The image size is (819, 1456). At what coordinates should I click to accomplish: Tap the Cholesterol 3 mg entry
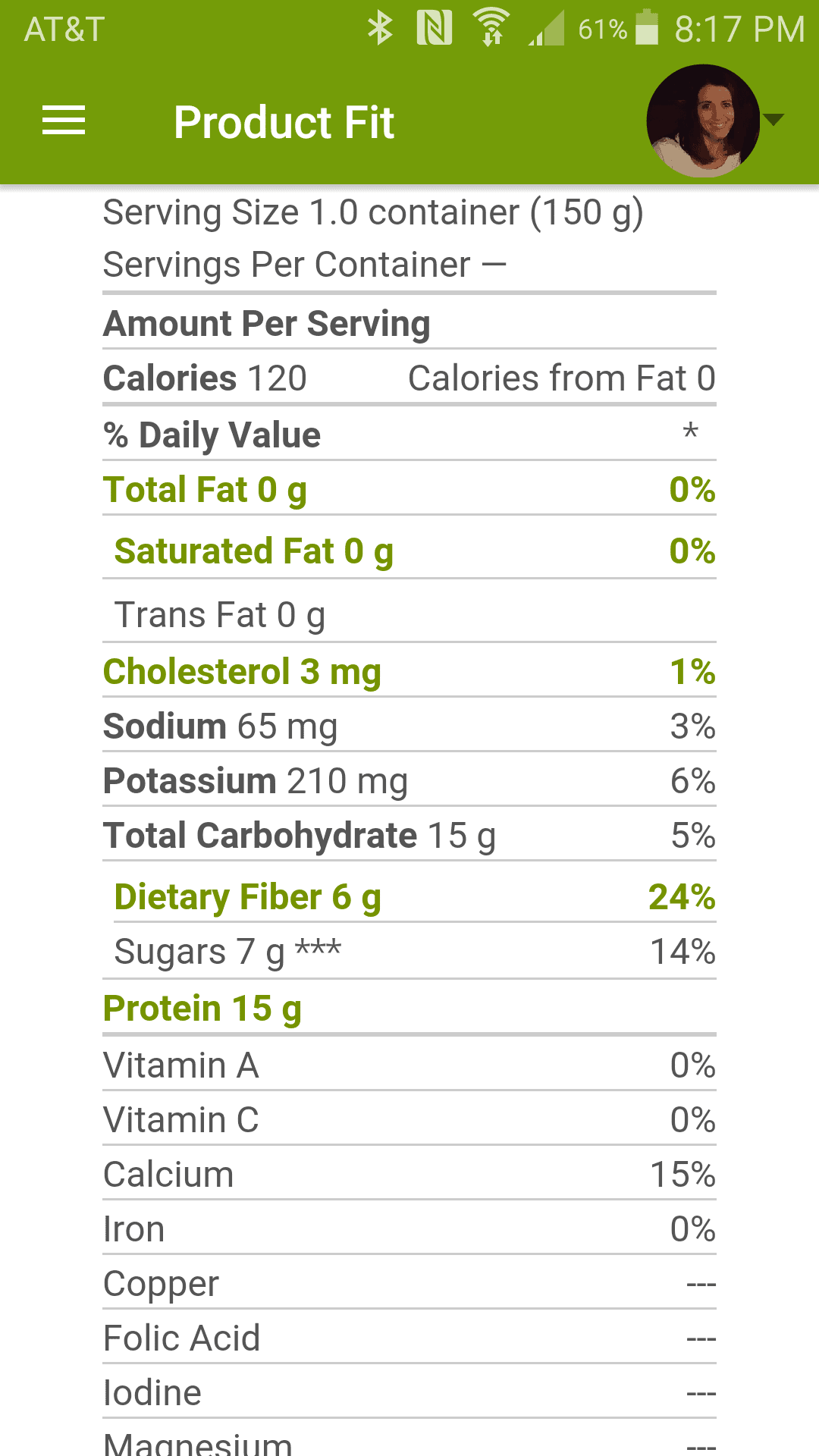pos(242,672)
